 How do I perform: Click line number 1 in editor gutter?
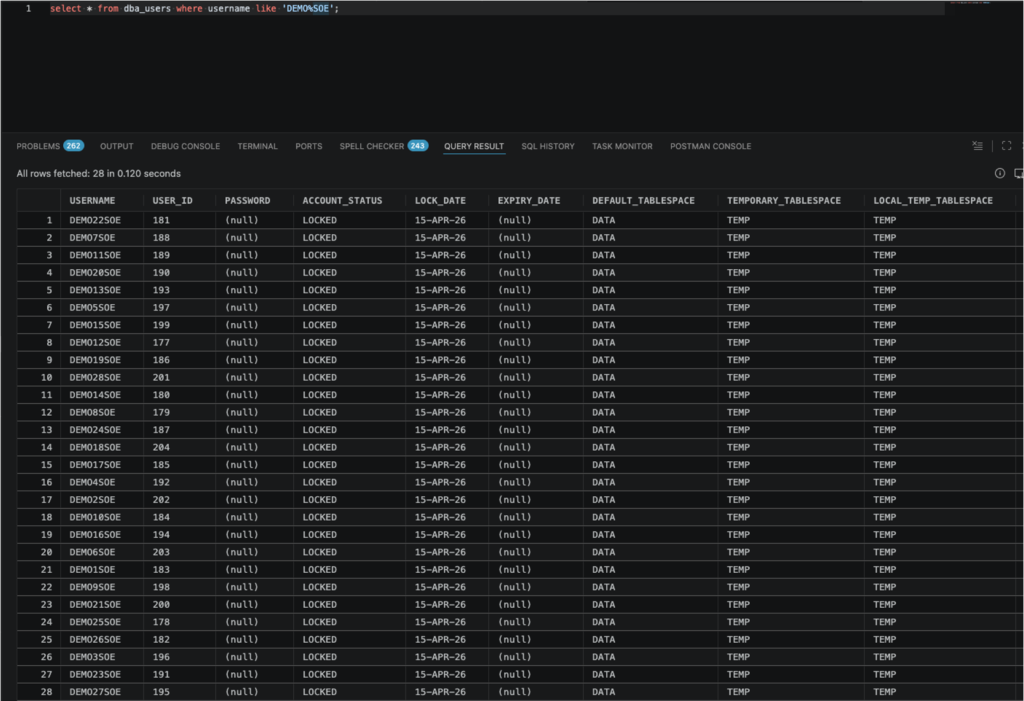(28, 8)
